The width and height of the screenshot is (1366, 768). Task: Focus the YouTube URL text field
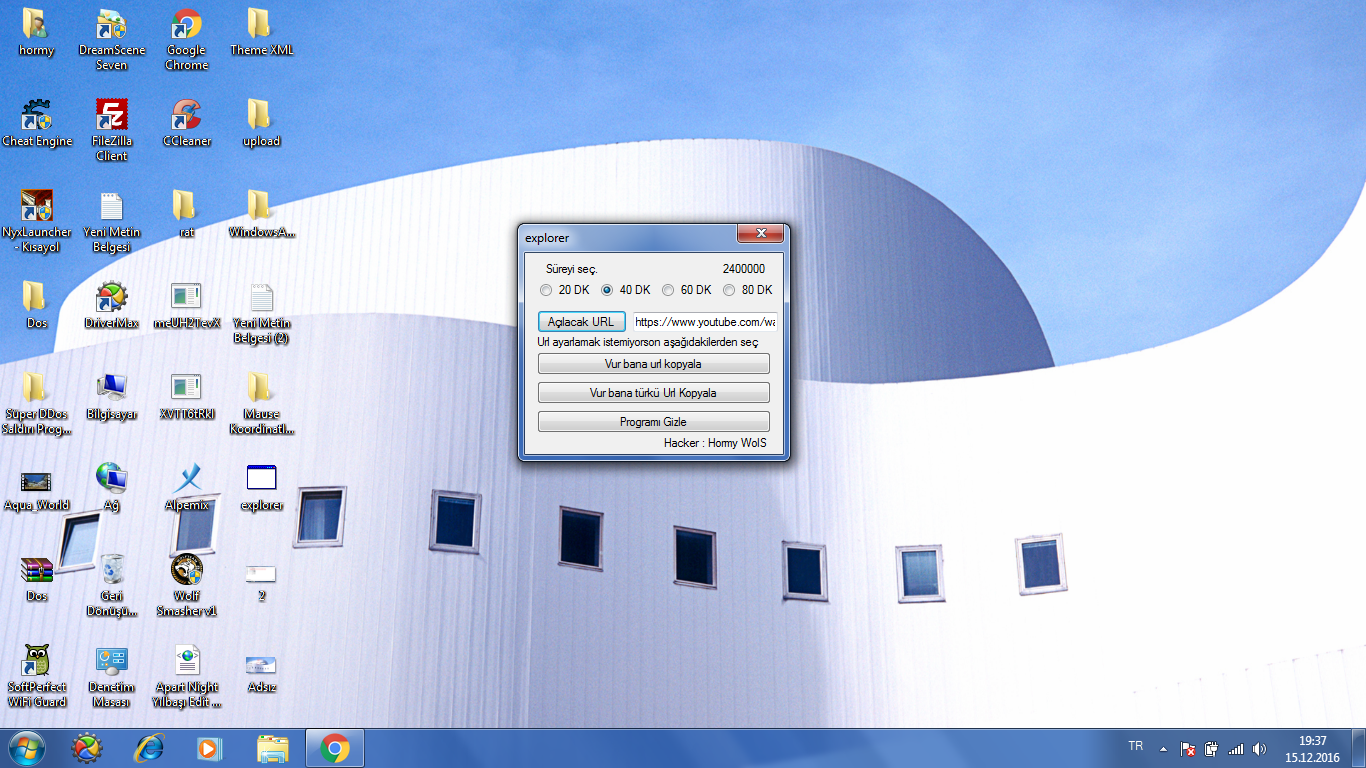[705, 322]
